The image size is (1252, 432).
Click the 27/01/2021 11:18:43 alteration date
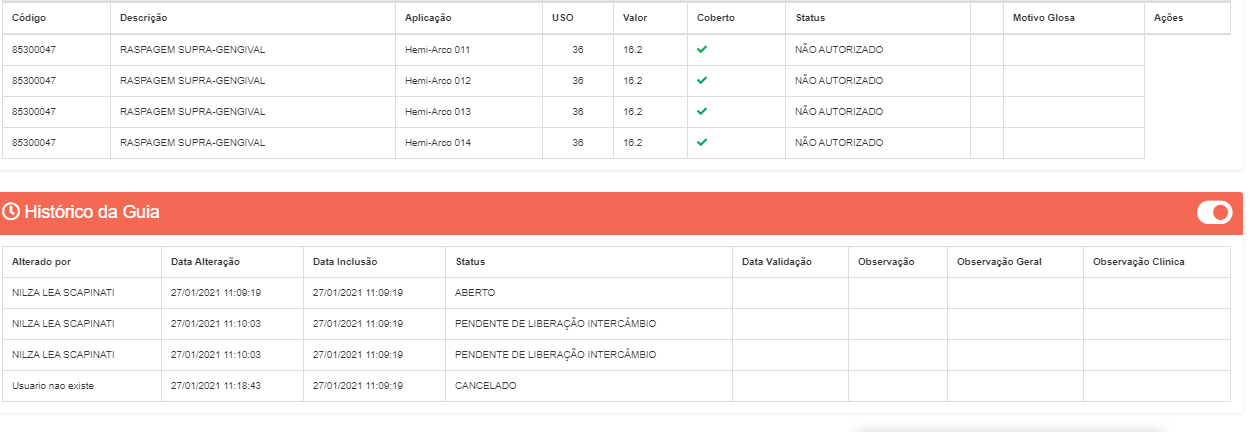click(216, 385)
